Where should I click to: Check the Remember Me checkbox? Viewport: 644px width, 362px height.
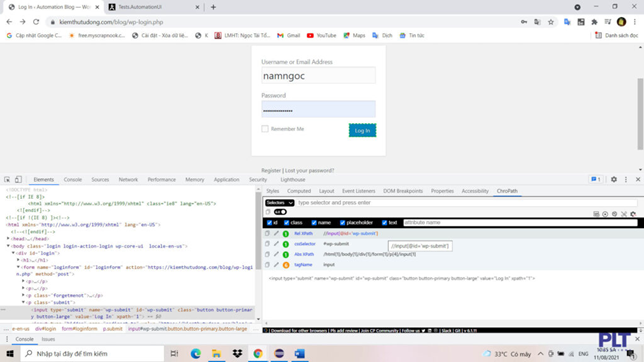(265, 129)
